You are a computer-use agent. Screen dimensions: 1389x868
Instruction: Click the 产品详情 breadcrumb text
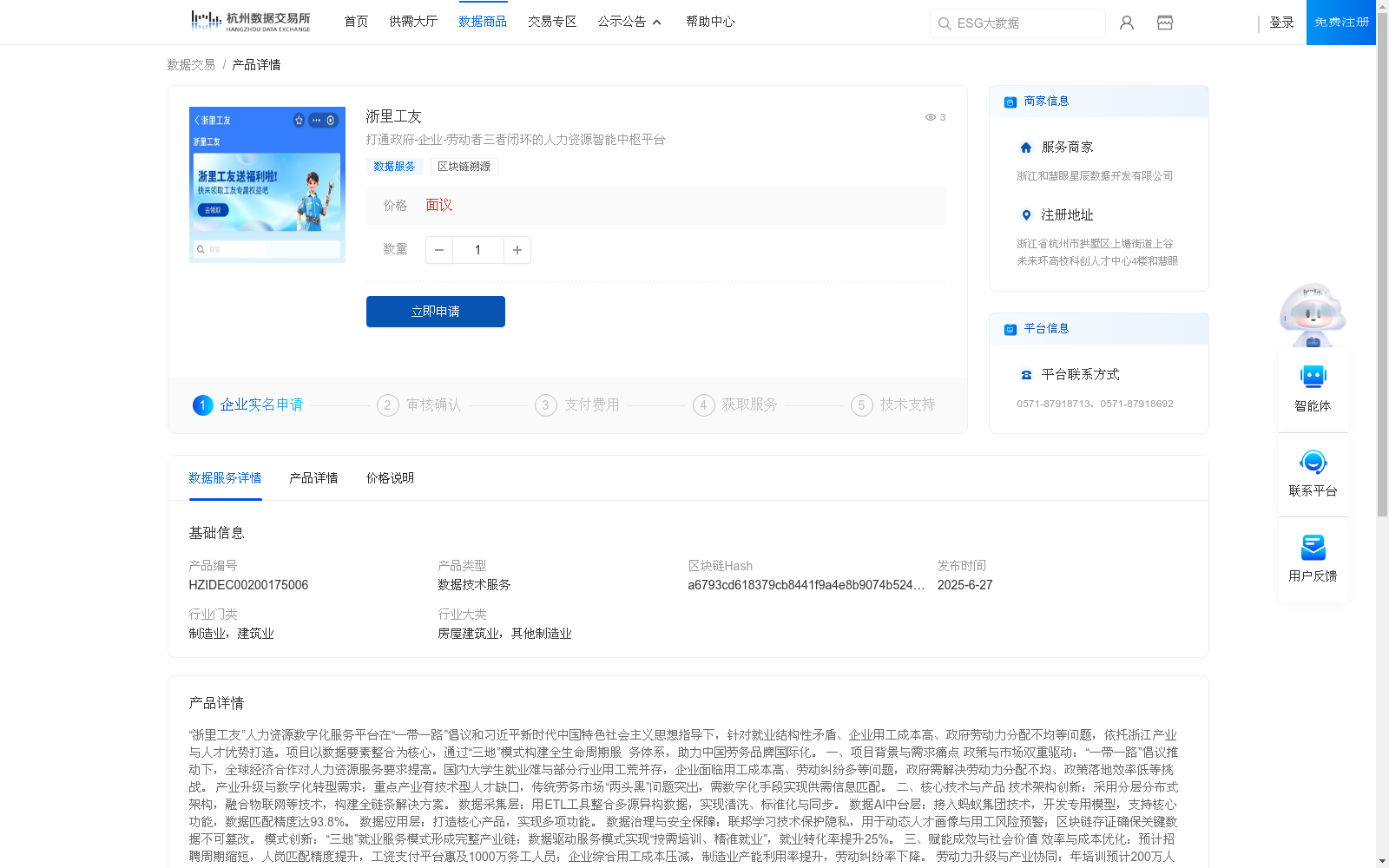[x=256, y=65]
